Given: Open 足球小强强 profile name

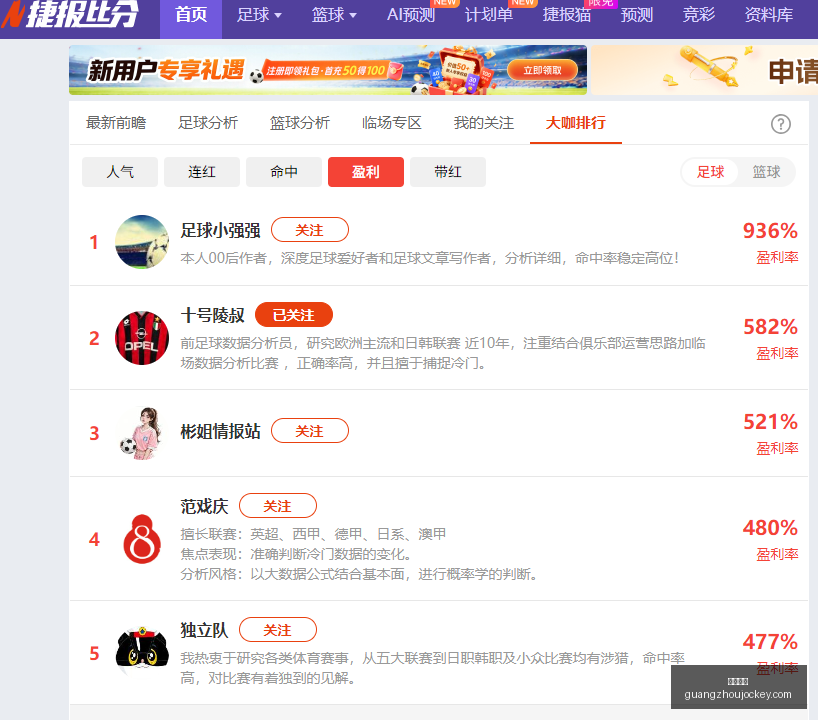Looking at the screenshot, I should (x=220, y=230).
